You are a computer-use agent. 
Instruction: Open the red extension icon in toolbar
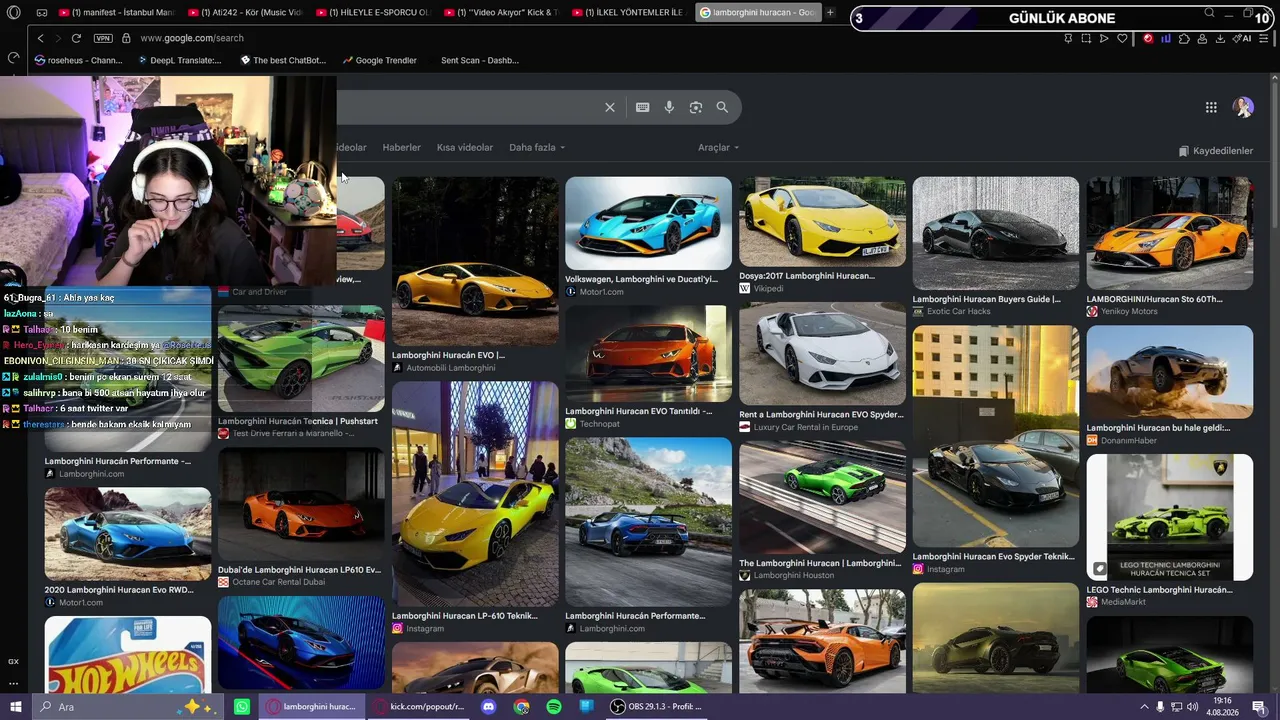pyautogui.click(x=1148, y=38)
